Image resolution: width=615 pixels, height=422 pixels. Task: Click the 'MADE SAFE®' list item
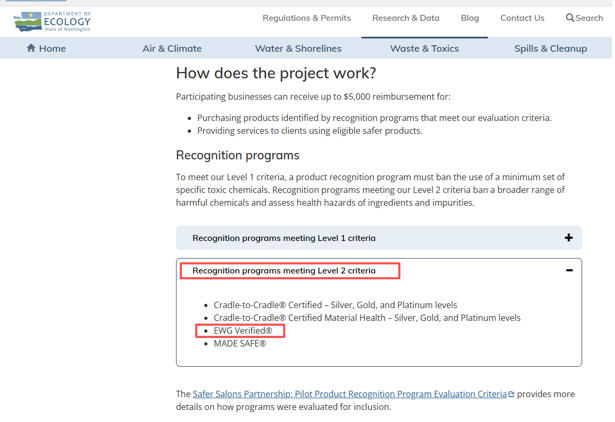pos(240,344)
